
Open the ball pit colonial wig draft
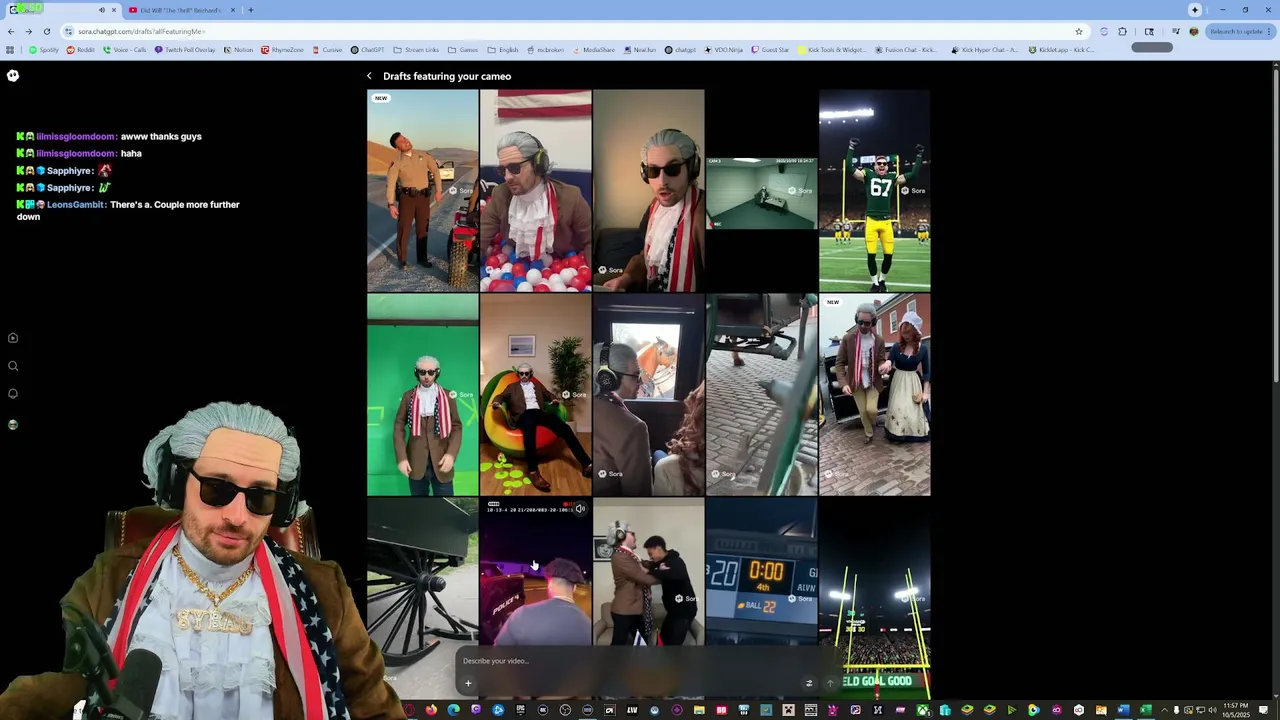[x=535, y=191]
